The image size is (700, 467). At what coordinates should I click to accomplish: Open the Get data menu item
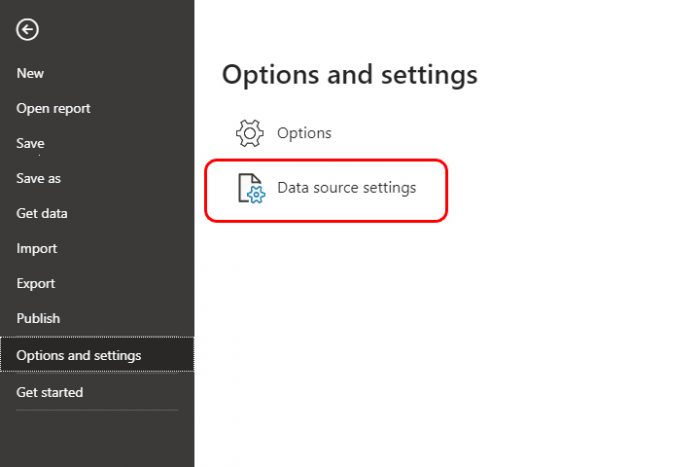[x=42, y=213]
